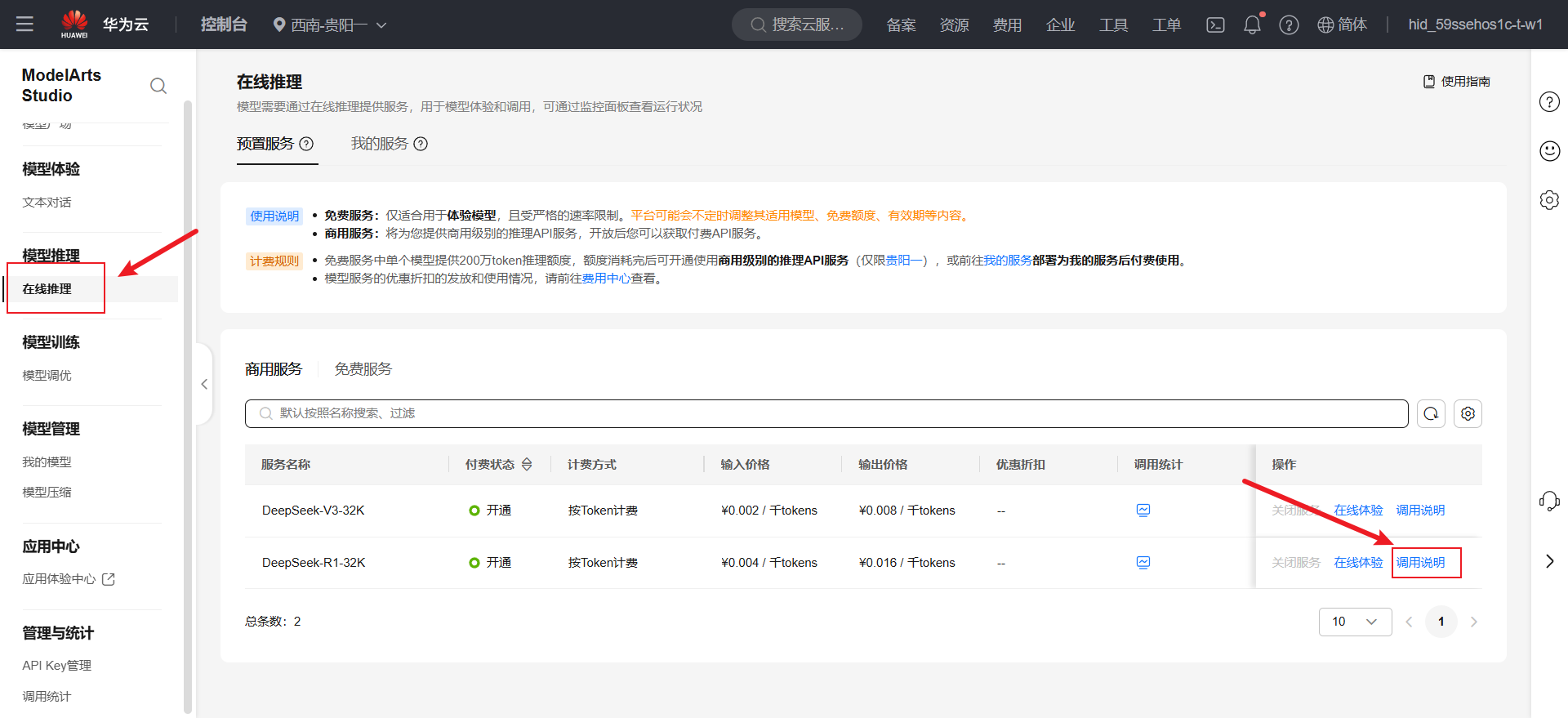
Task: Open the hamburger menu in top bar
Action: pos(24,25)
